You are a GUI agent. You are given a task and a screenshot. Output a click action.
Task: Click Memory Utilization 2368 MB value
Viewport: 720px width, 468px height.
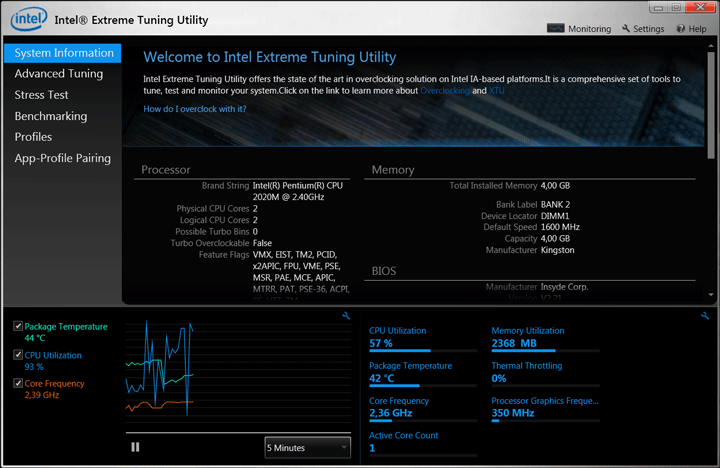[514, 343]
